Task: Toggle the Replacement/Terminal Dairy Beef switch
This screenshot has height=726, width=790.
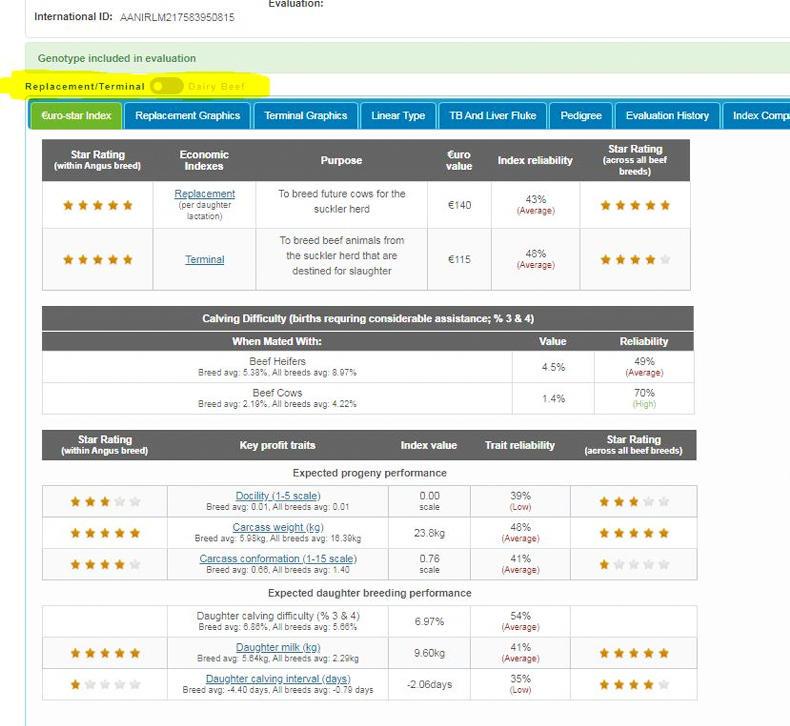Action: 167,87
